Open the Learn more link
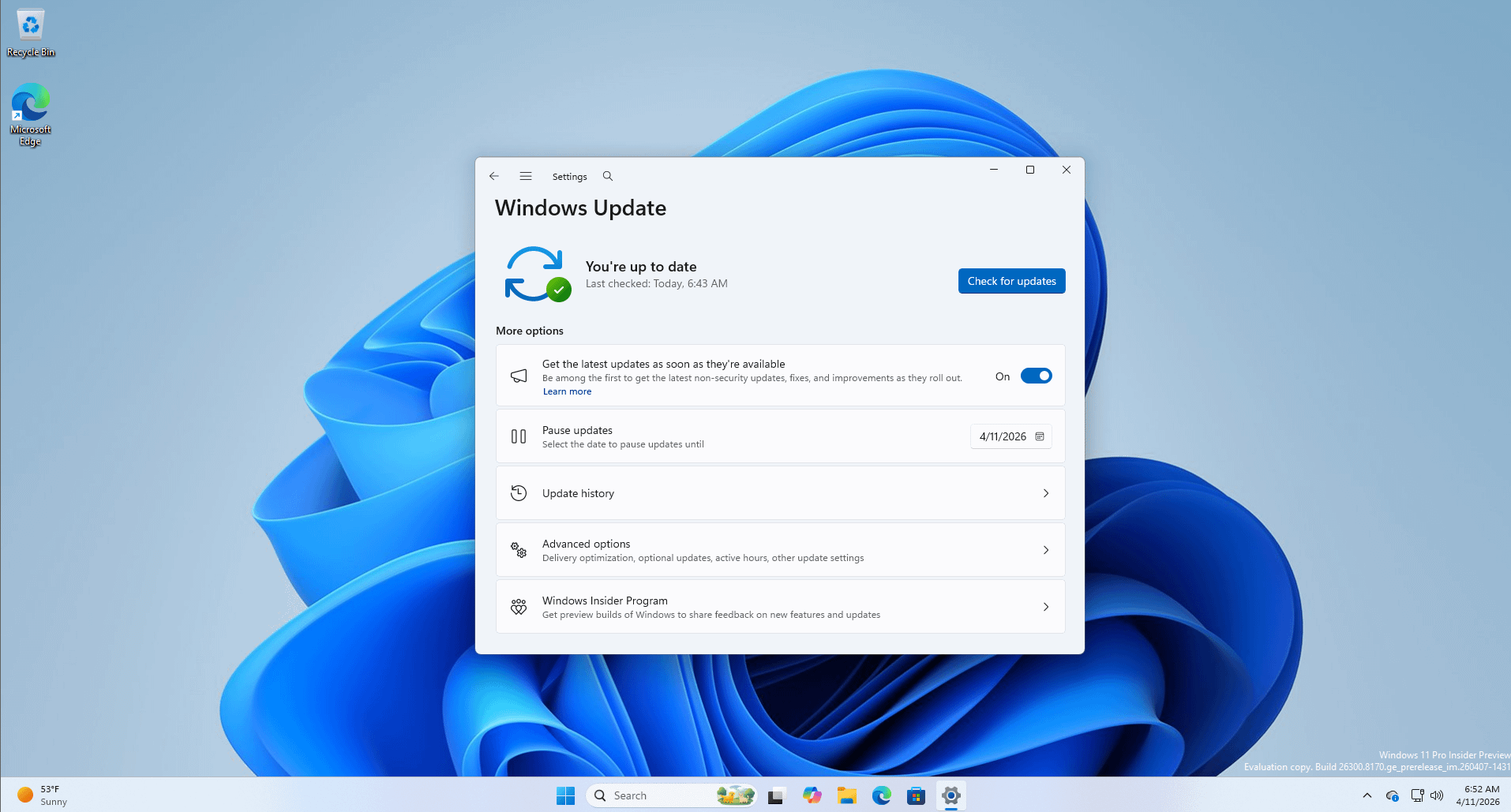The width and height of the screenshot is (1511, 812). (x=567, y=391)
